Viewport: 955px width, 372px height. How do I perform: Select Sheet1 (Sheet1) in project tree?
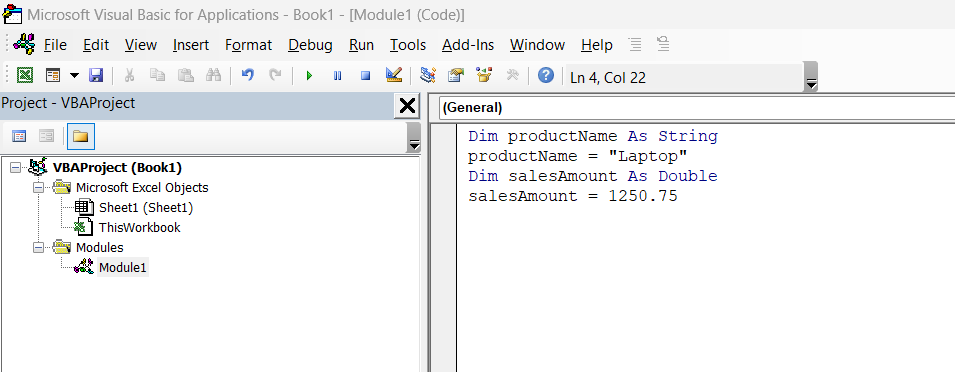[146, 208]
